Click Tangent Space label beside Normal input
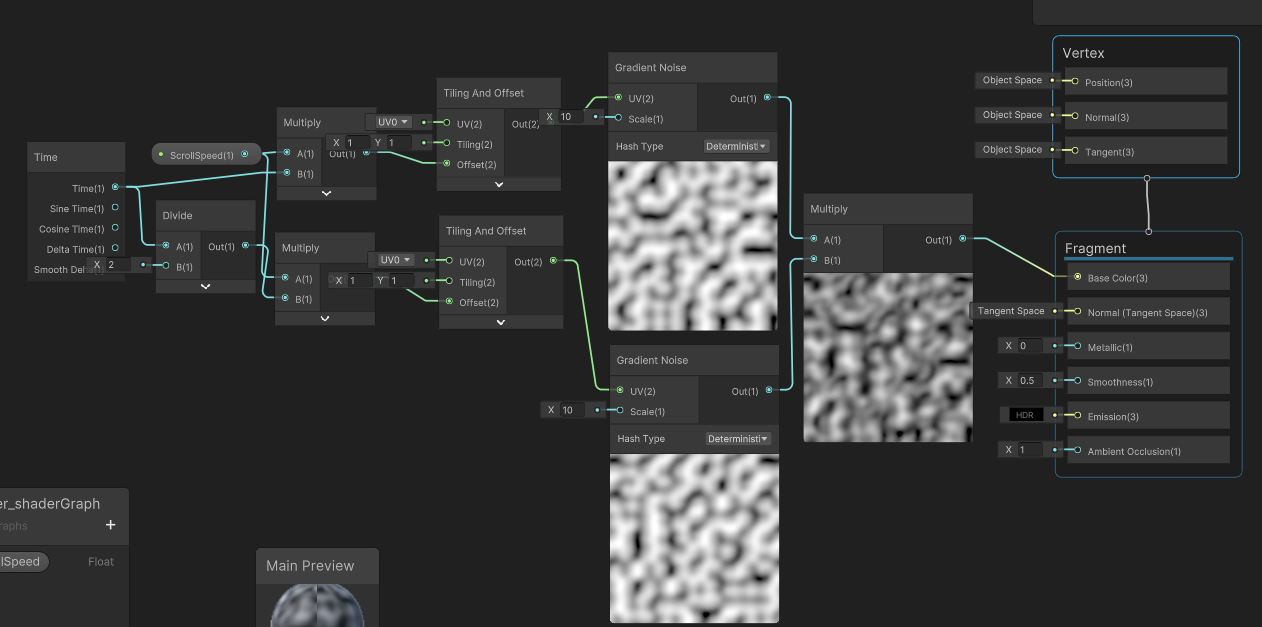This screenshot has height=627, width=1262. click(1011, 311)
